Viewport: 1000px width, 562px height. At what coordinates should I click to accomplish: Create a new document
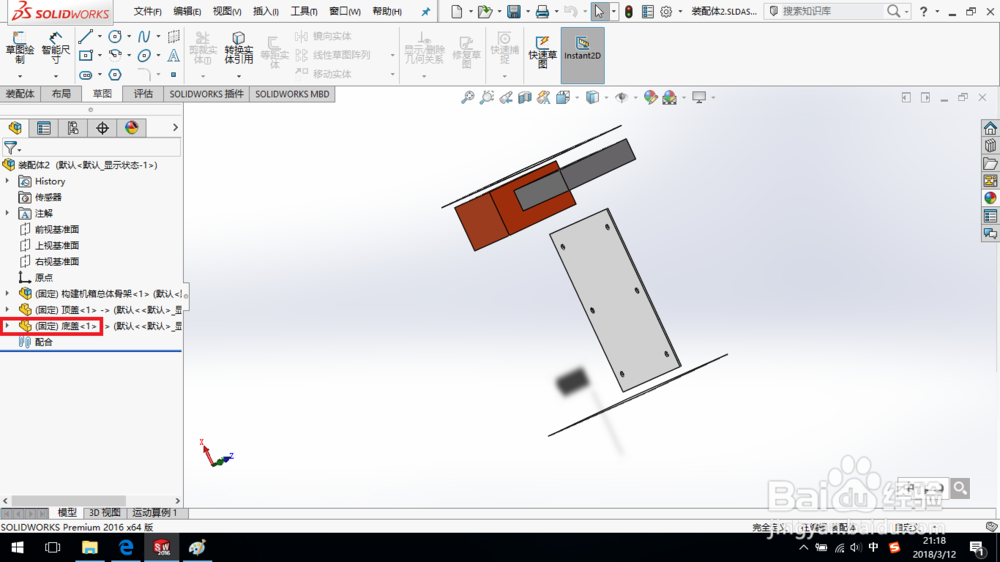(457, 11)
